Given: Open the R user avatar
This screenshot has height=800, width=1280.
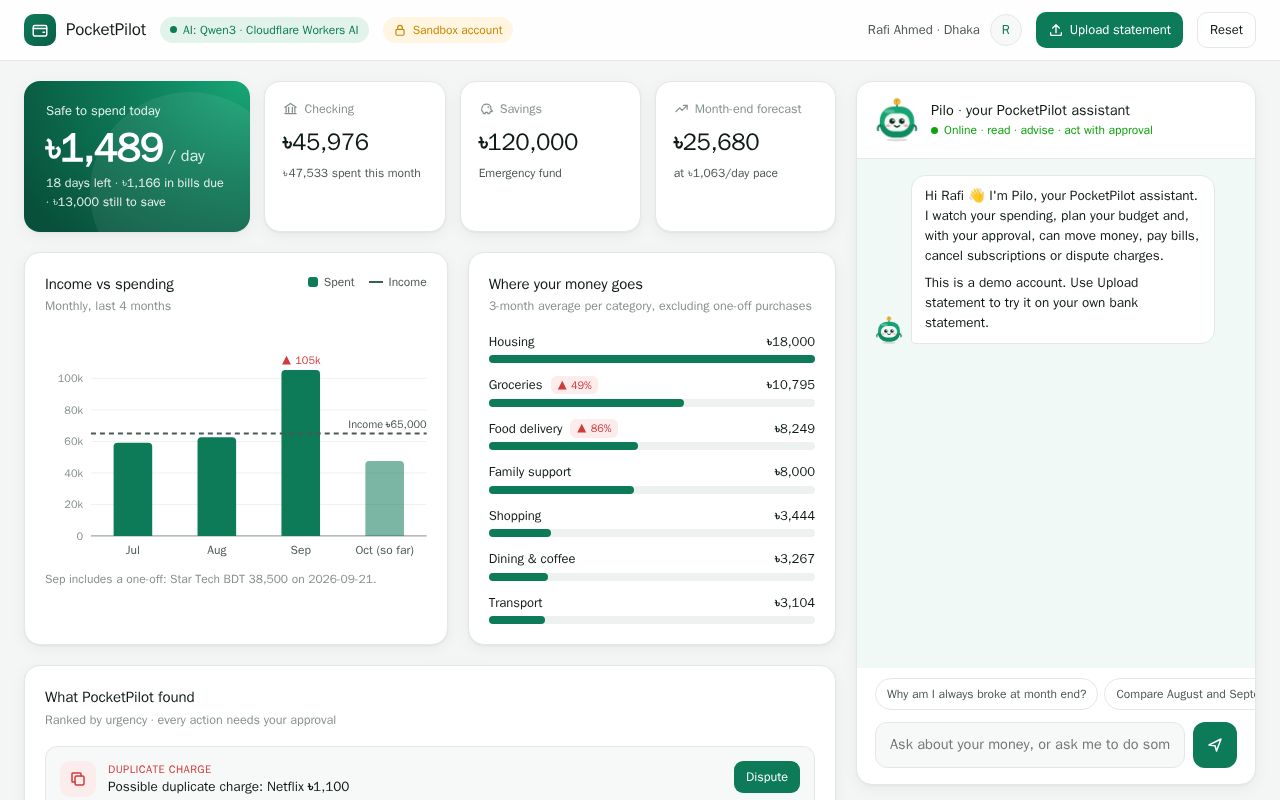Looking at the screenshot, I should [1006, 30].
